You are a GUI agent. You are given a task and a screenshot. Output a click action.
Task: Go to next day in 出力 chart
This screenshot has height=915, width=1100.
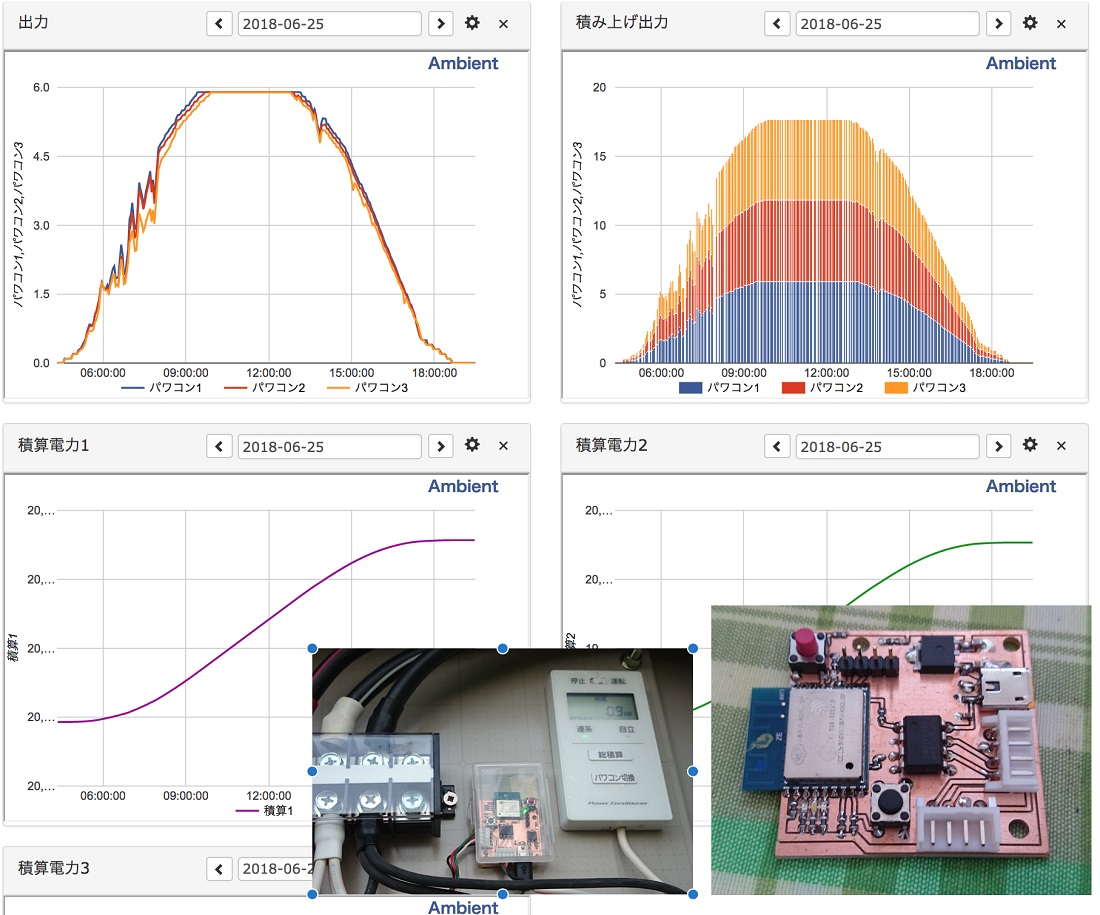pyautogui.click(x=439, y=23)
